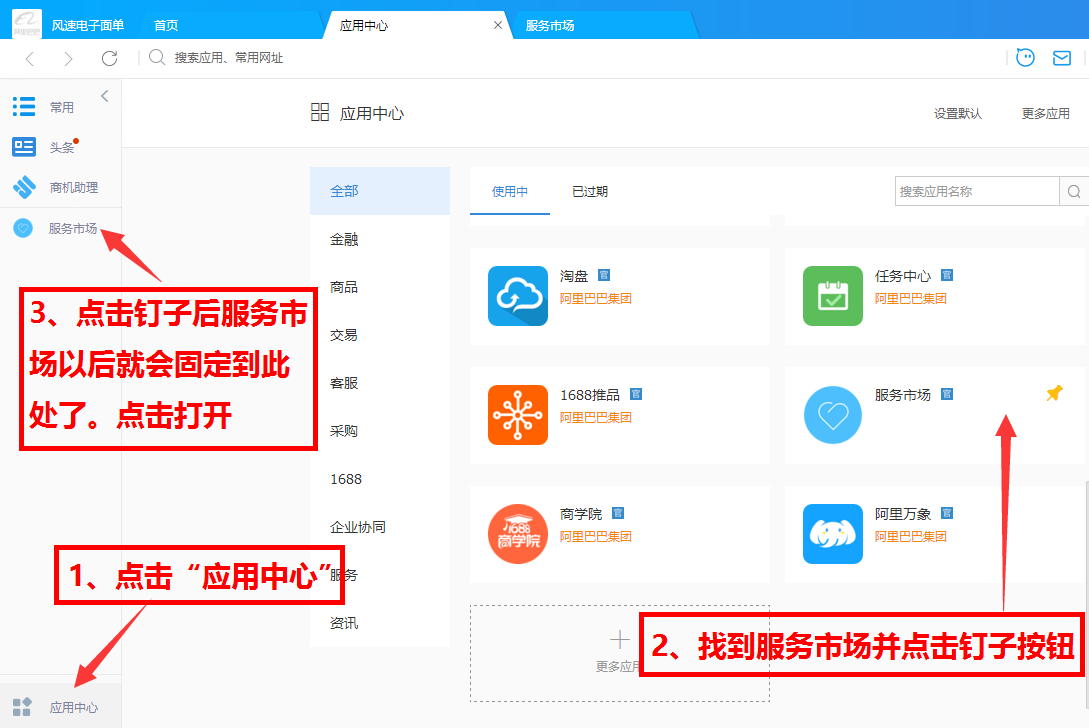1089x728 pixels.
Task: Open 常用 list icon in the sidebar
Action: tap(24, 106)
